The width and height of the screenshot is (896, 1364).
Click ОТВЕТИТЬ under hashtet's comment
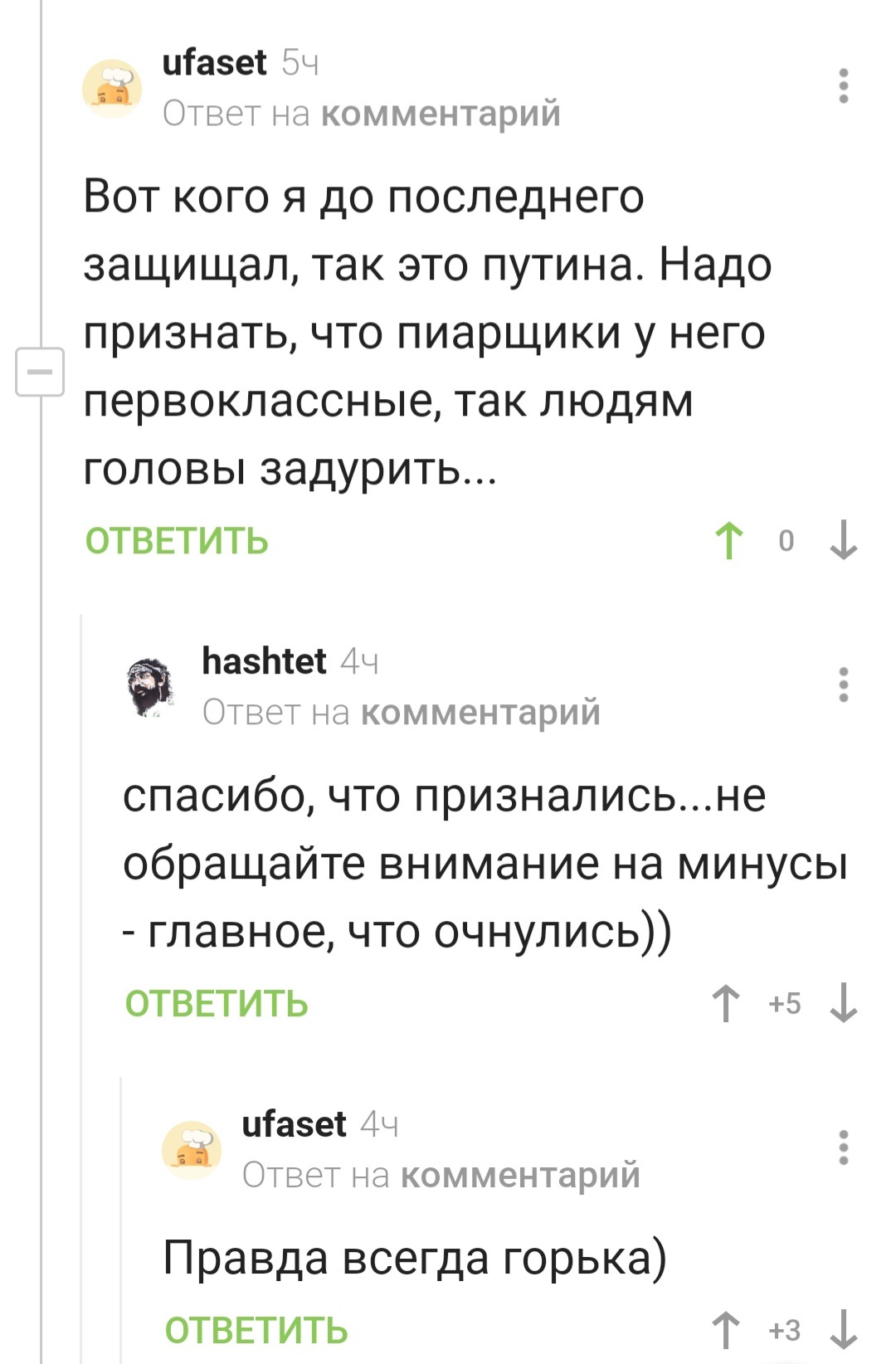pos(217,1004)
